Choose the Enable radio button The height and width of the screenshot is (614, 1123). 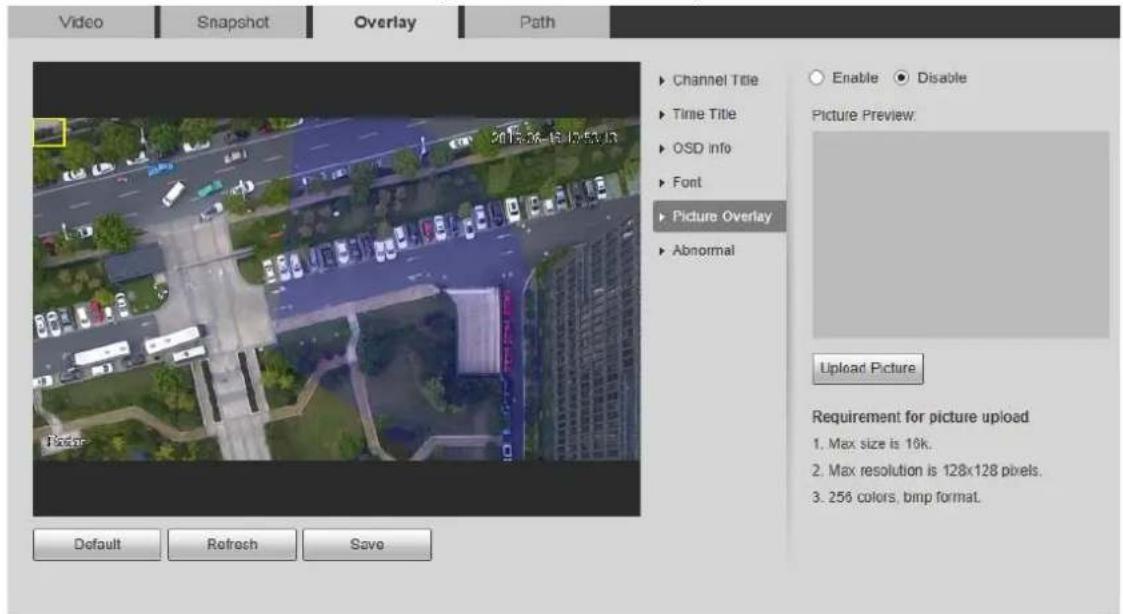[816, 77]
